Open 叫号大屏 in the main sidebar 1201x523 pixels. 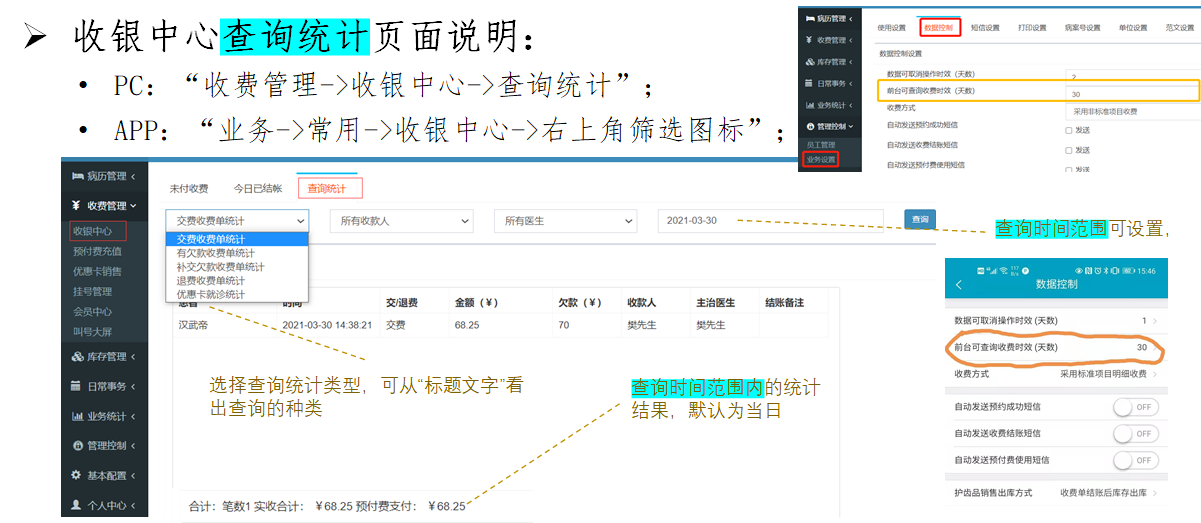[x=92, y=332]
